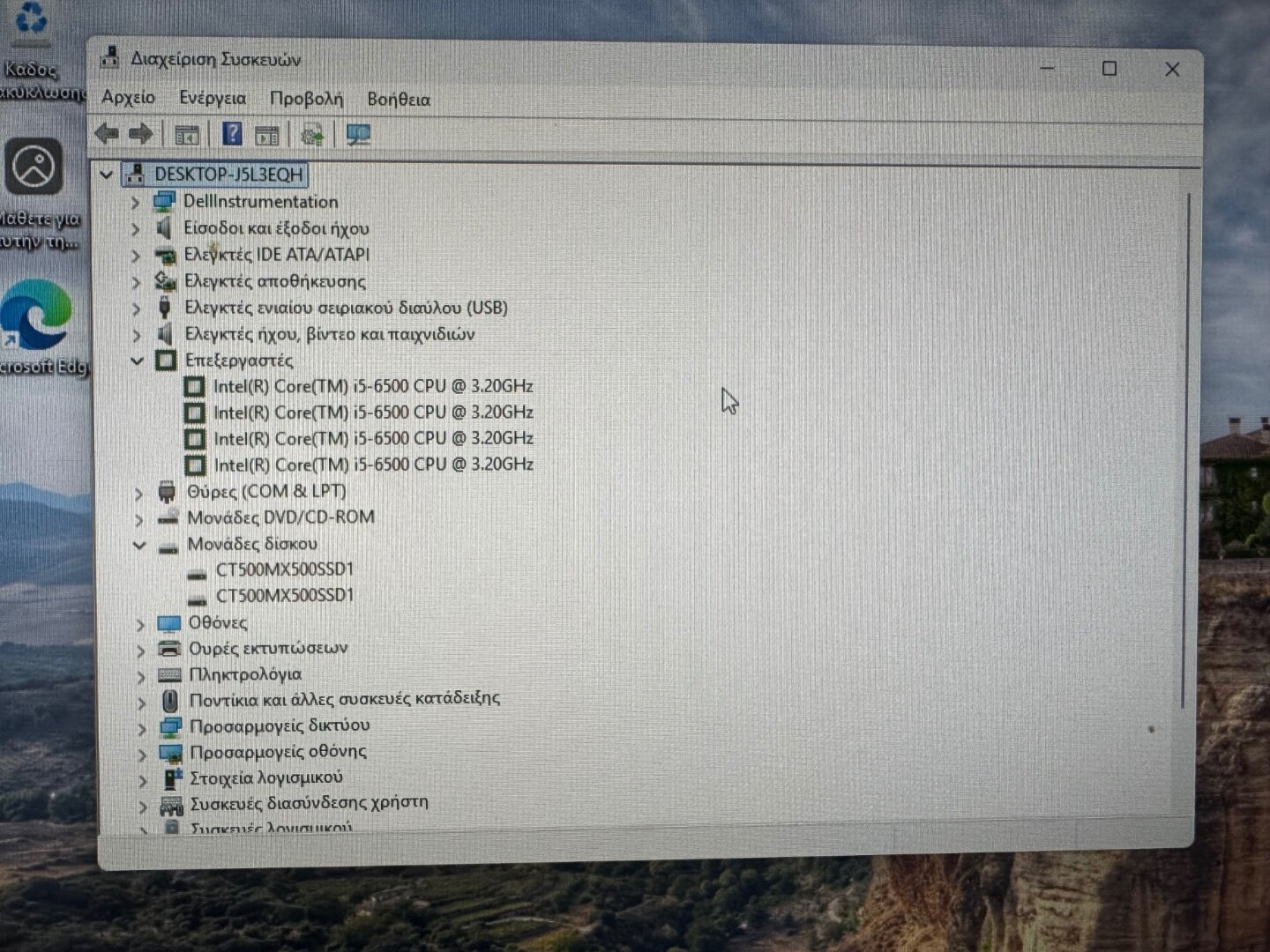Click the mouse devices icon

pyautogui.click(x=170, y=701)
